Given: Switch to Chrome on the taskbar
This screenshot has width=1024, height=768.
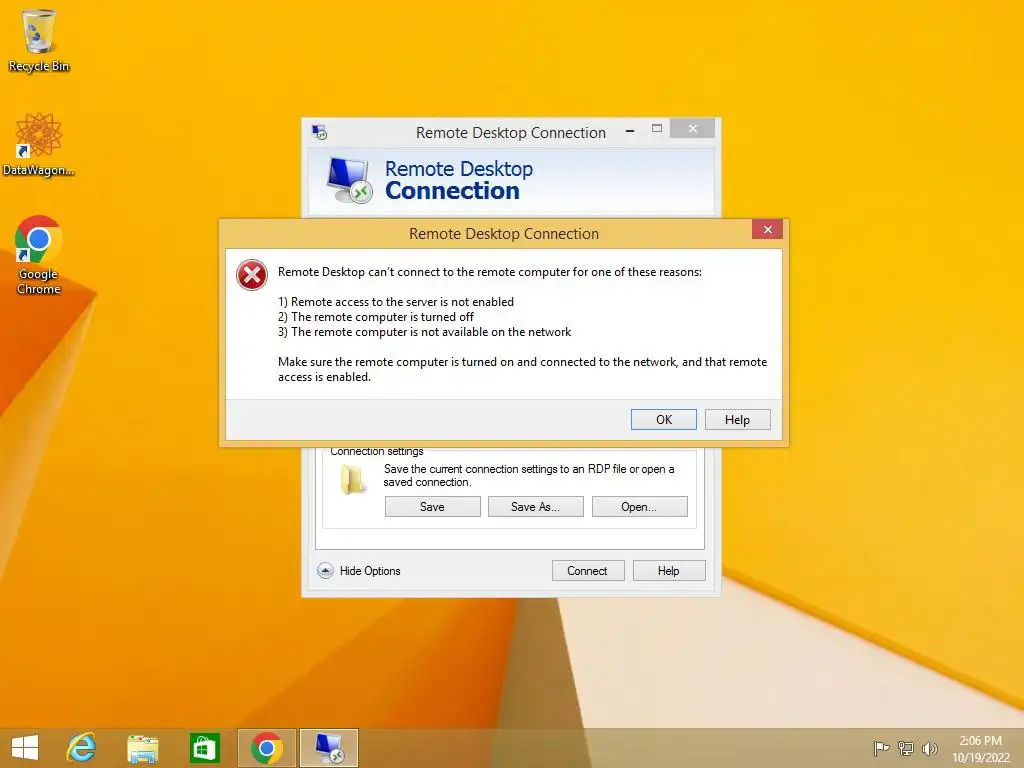Looking at the screenshot, I should [266, 748].
